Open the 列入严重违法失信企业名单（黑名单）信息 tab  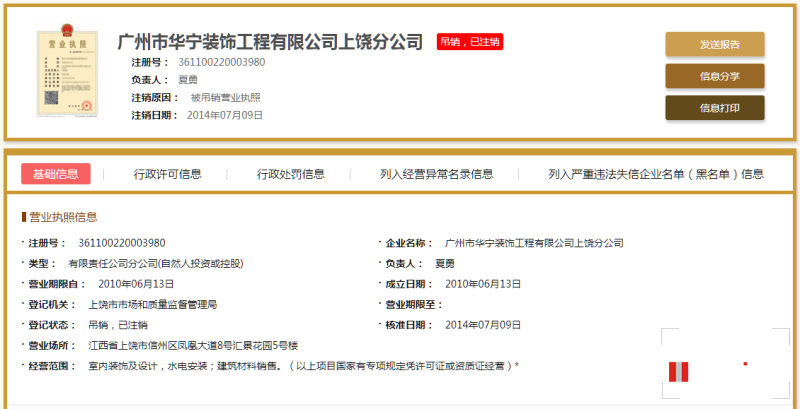656,174
